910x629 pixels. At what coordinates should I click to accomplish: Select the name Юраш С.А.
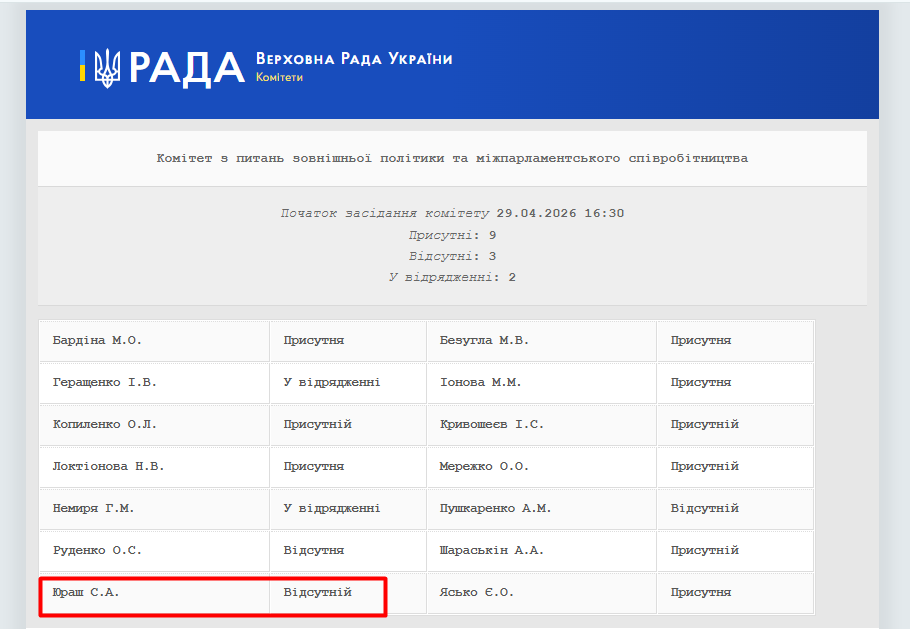(x=85, y=592)
